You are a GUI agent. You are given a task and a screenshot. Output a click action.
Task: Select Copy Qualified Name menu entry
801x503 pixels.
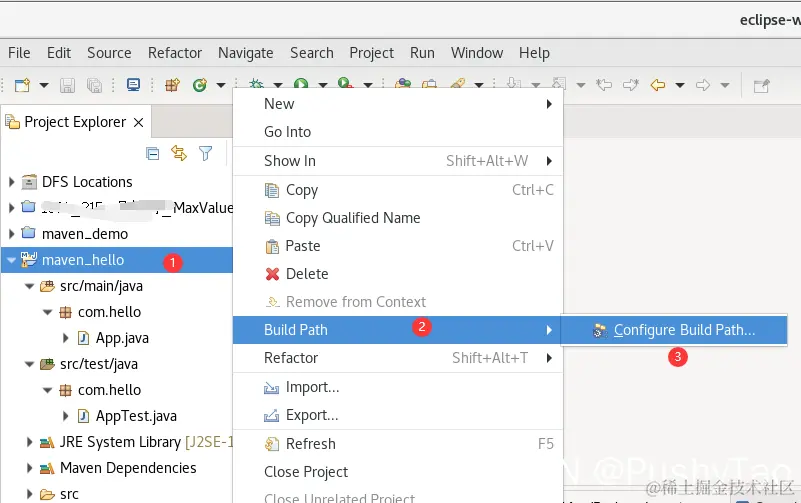pyautogui.click(x=398, y=218)
